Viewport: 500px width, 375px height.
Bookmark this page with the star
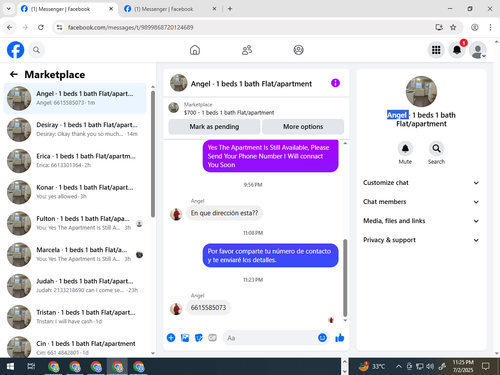coord(453,27)
